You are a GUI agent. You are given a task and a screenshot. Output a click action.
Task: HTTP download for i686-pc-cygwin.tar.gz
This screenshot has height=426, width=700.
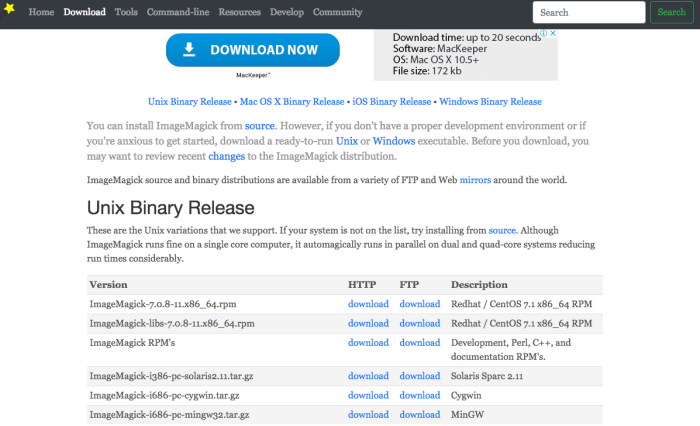tap(368, 395)
